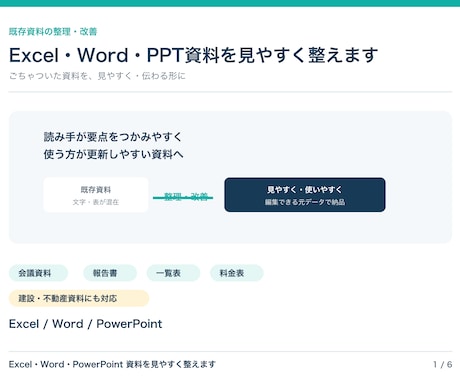Select the 報告書 tag
This screenshot has width=460, height=380.
point(110,273)
